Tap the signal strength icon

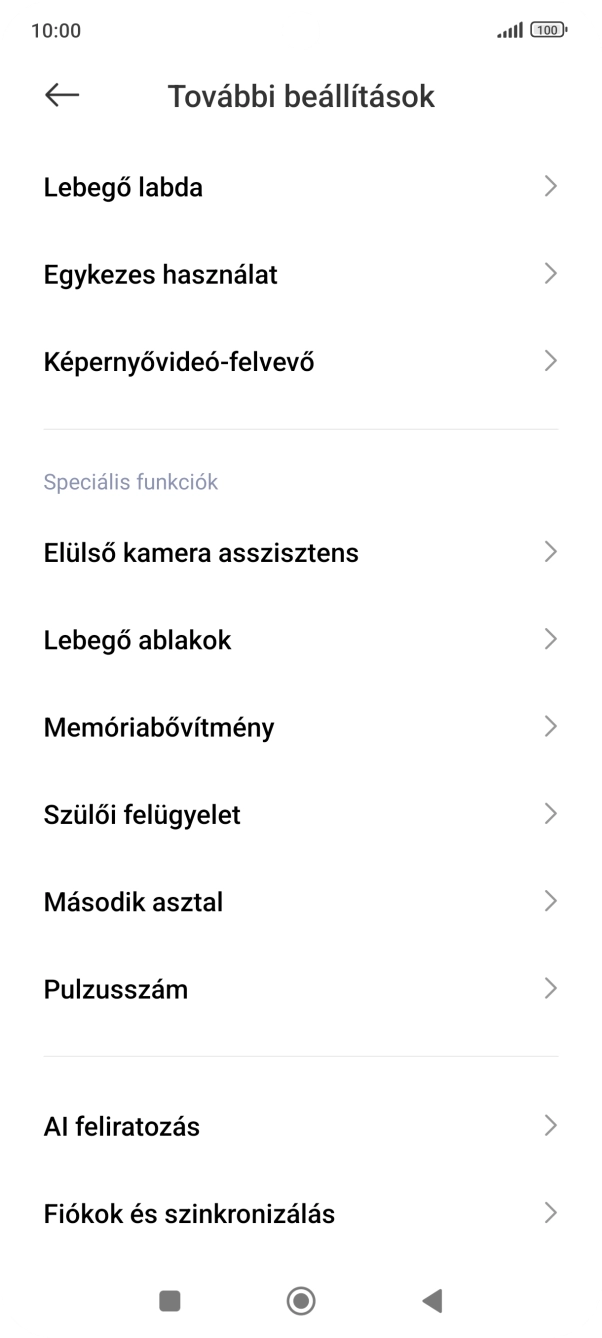508,30
